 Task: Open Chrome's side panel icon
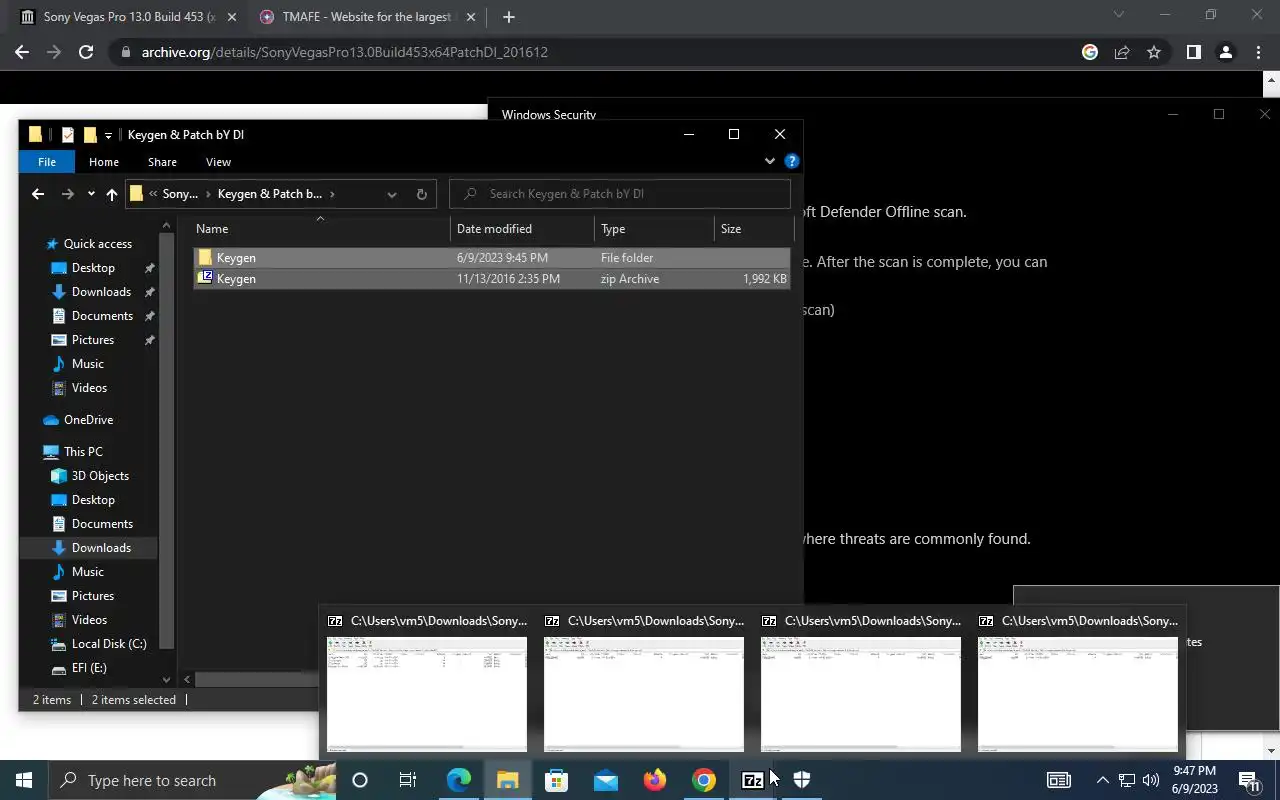point(1193,52)
